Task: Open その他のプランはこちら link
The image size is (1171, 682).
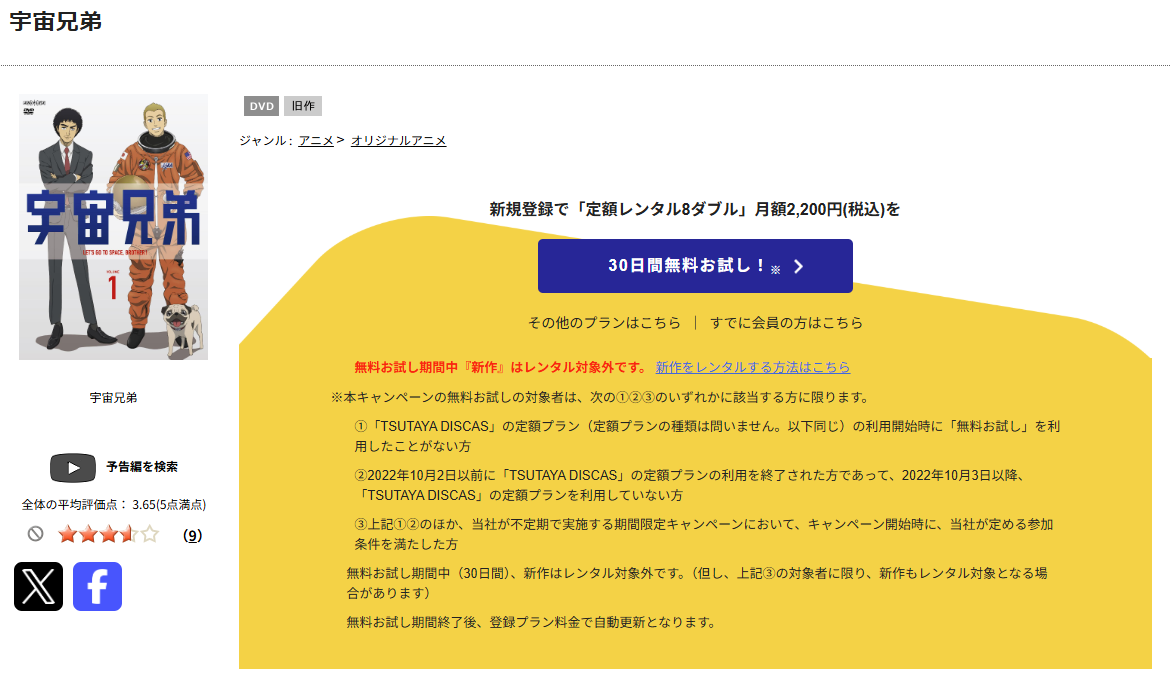Action: [604, 323]
